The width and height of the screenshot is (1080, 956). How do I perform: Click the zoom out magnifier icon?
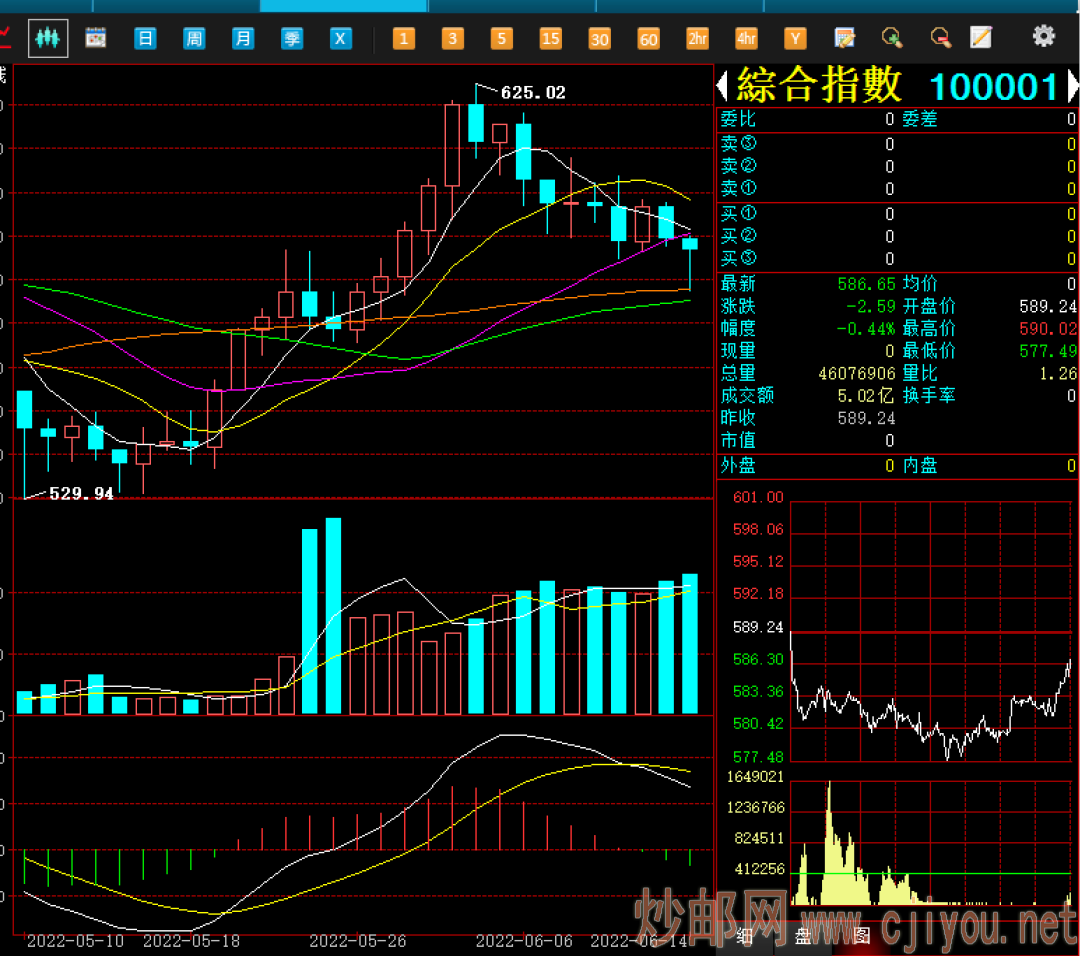(940, 38)
